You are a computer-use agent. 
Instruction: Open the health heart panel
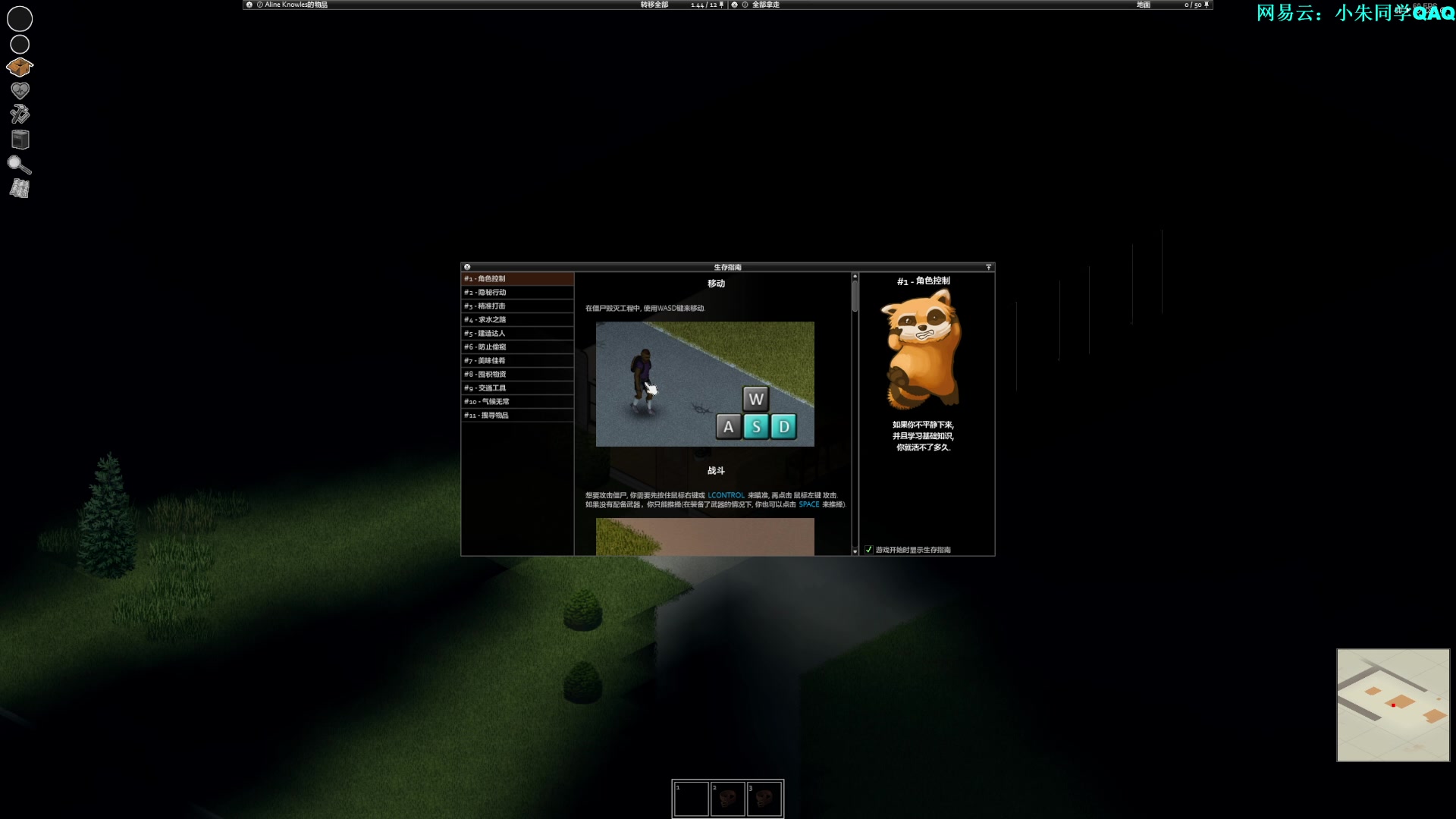point(20,91)
